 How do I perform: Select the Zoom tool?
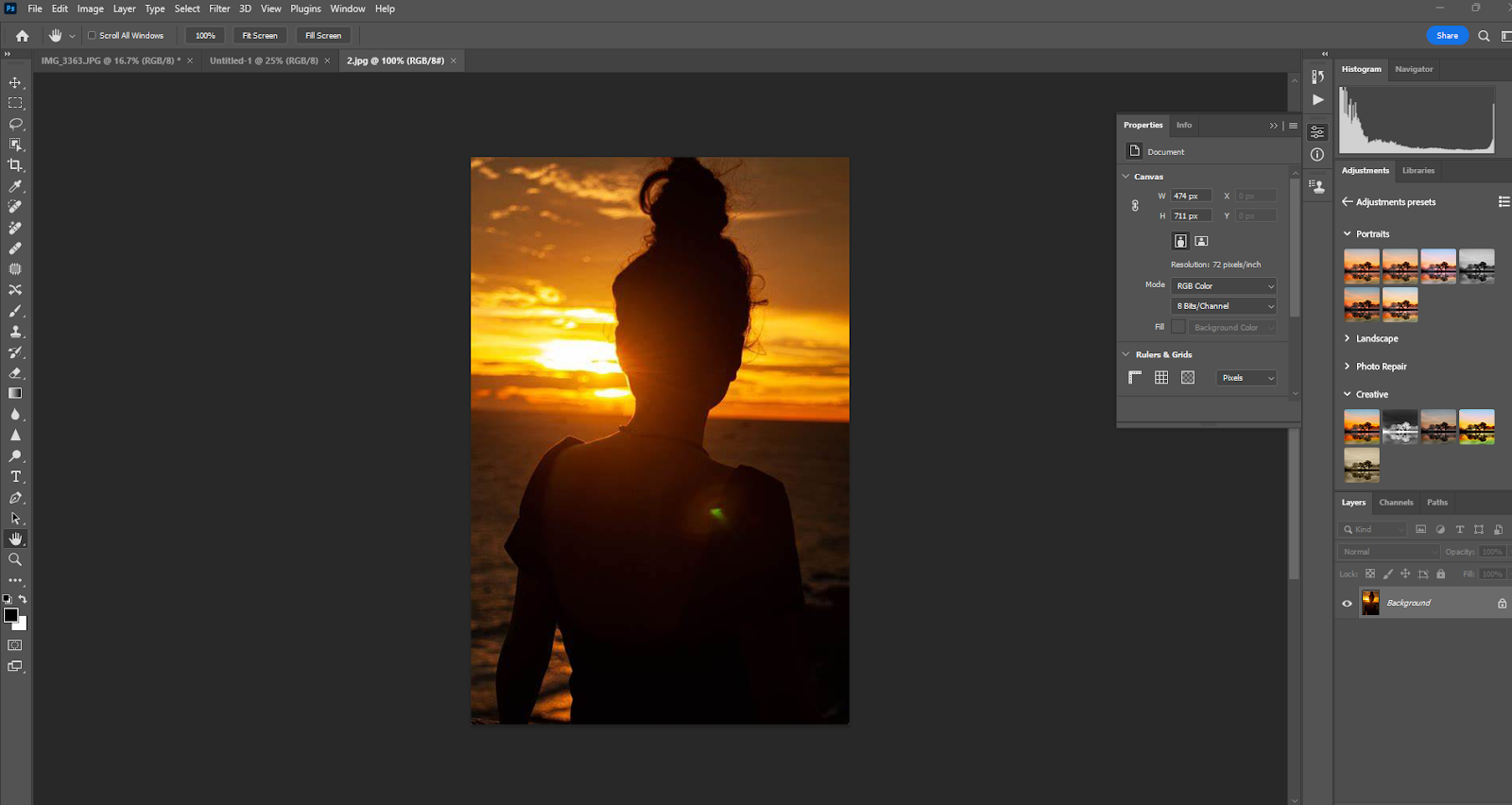15,559
